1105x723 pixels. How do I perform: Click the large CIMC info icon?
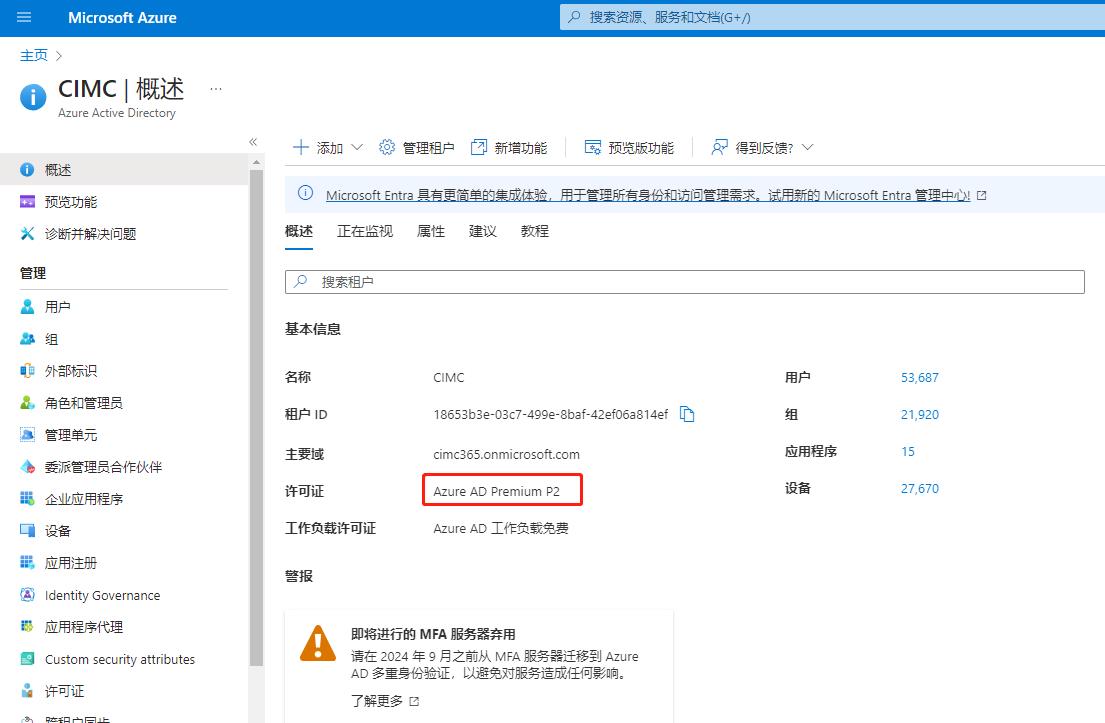pos(33,97)
